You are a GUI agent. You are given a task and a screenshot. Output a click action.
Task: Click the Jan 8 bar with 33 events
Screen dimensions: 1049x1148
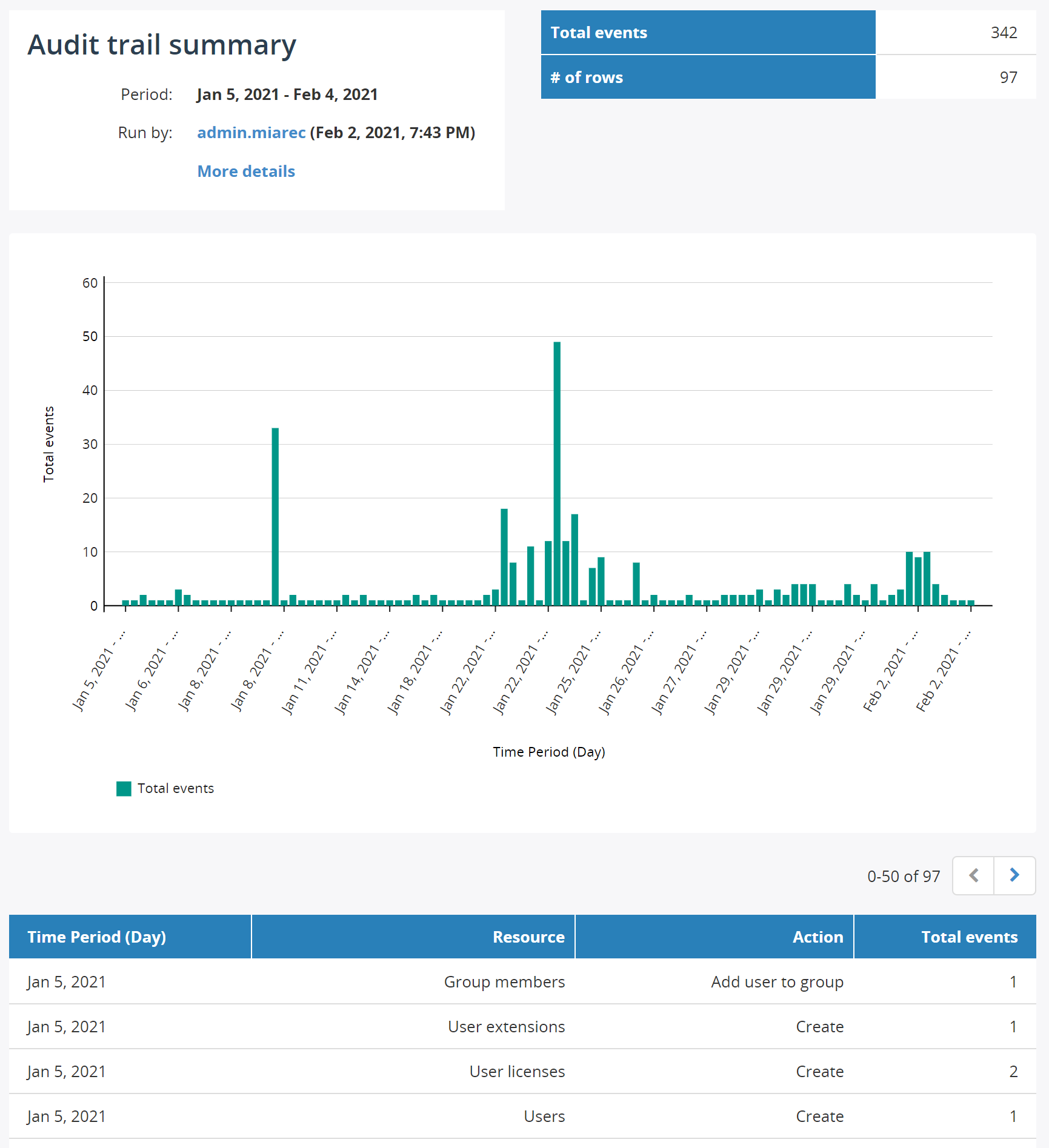coord(275,517)
